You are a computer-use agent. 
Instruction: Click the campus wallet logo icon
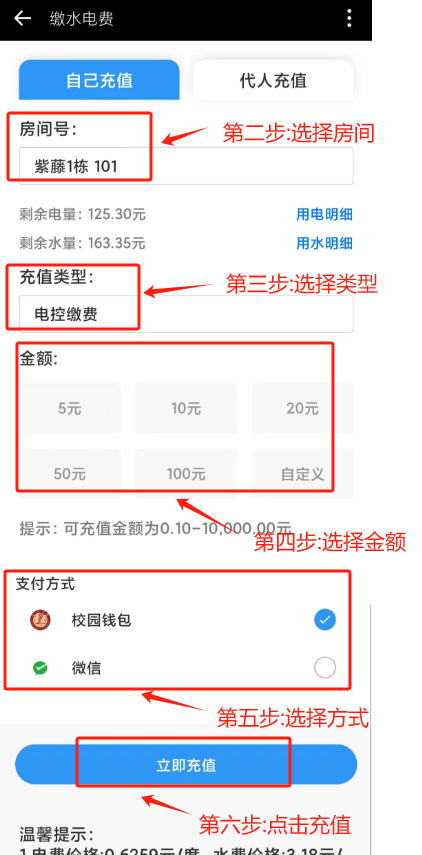coord(40,620)
